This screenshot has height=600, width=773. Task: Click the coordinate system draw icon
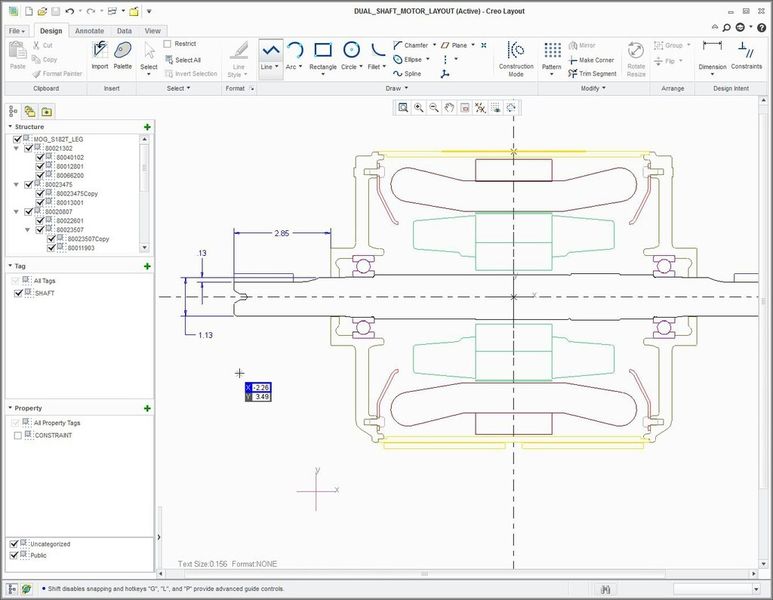pyautogui.click(x=446, y=74)
